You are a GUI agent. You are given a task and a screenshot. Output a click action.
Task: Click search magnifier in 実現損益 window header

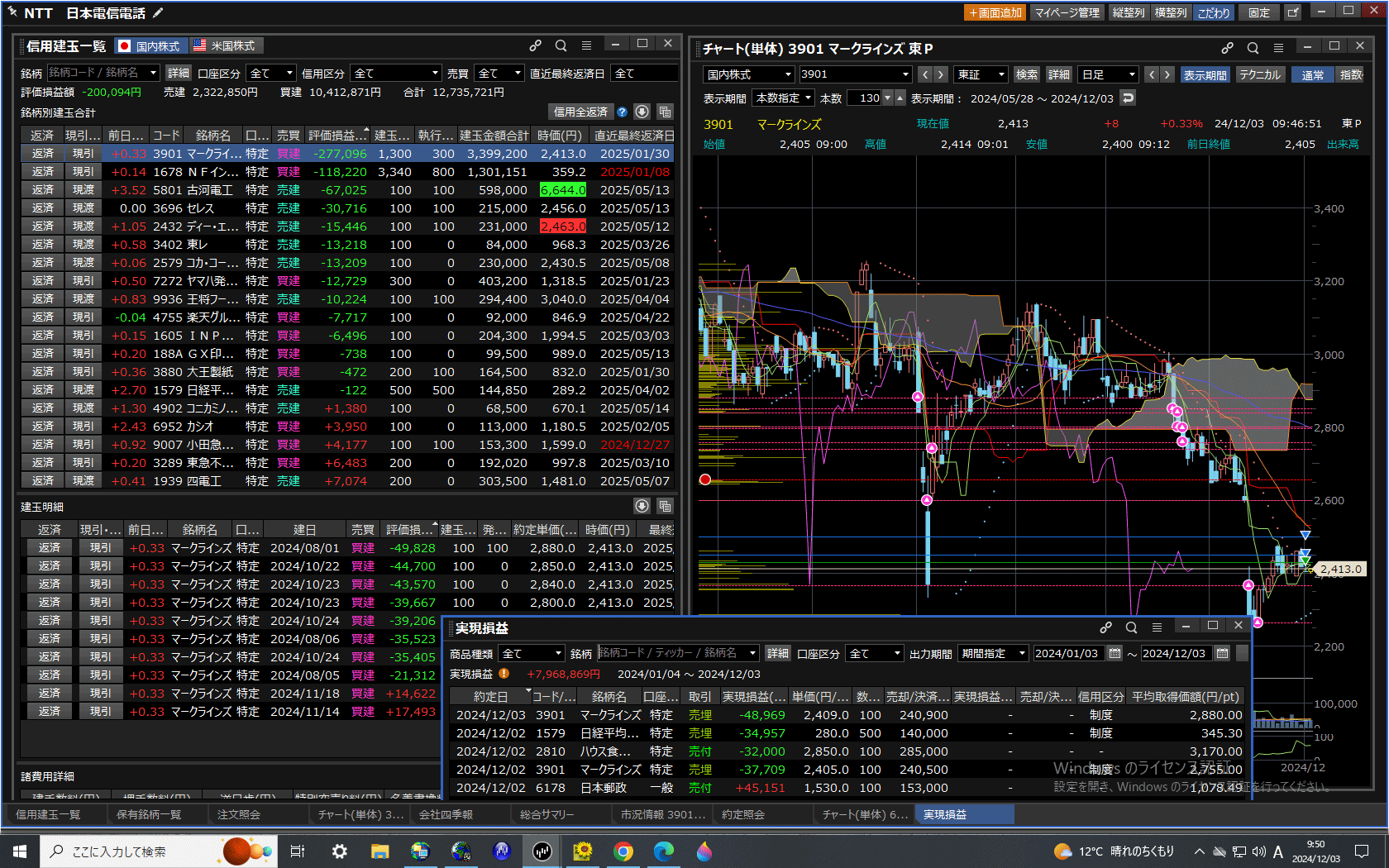tap(1131, 627)
